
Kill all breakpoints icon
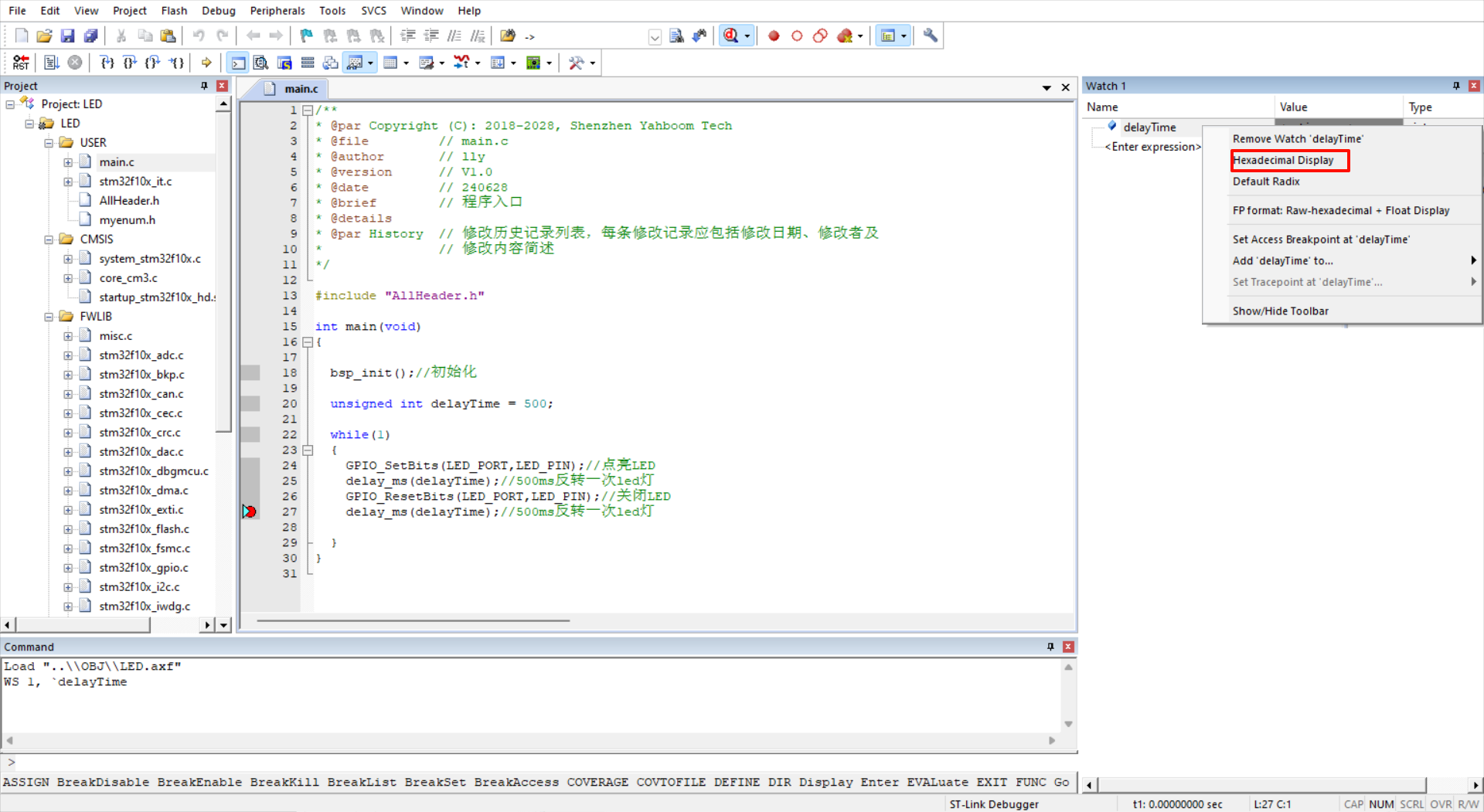pyautogui.click(x=845, y=36)
